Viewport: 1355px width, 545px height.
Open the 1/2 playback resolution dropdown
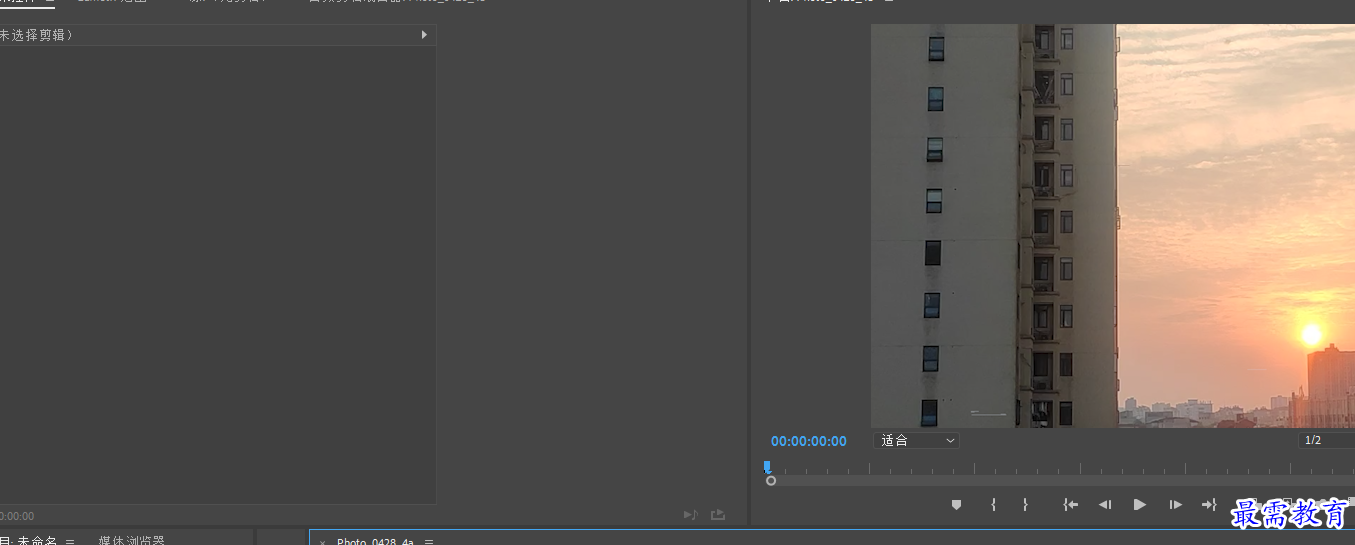coord(1326,440)
